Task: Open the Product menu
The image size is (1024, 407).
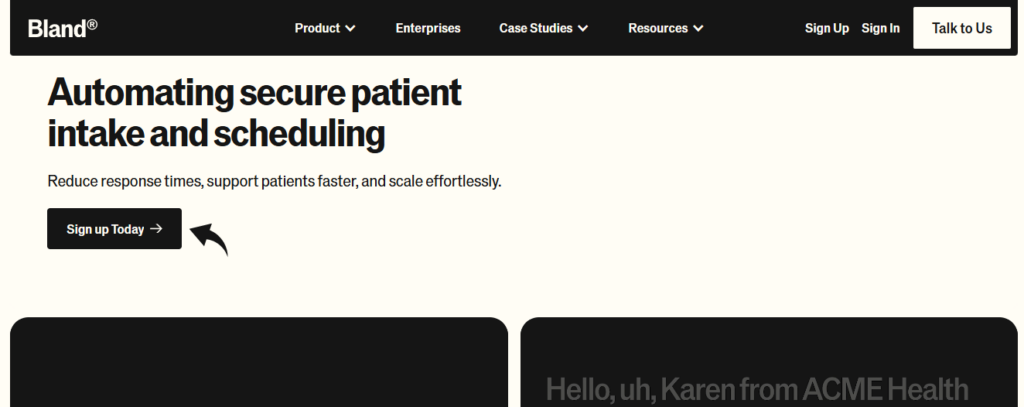Action: coord(317,28)
